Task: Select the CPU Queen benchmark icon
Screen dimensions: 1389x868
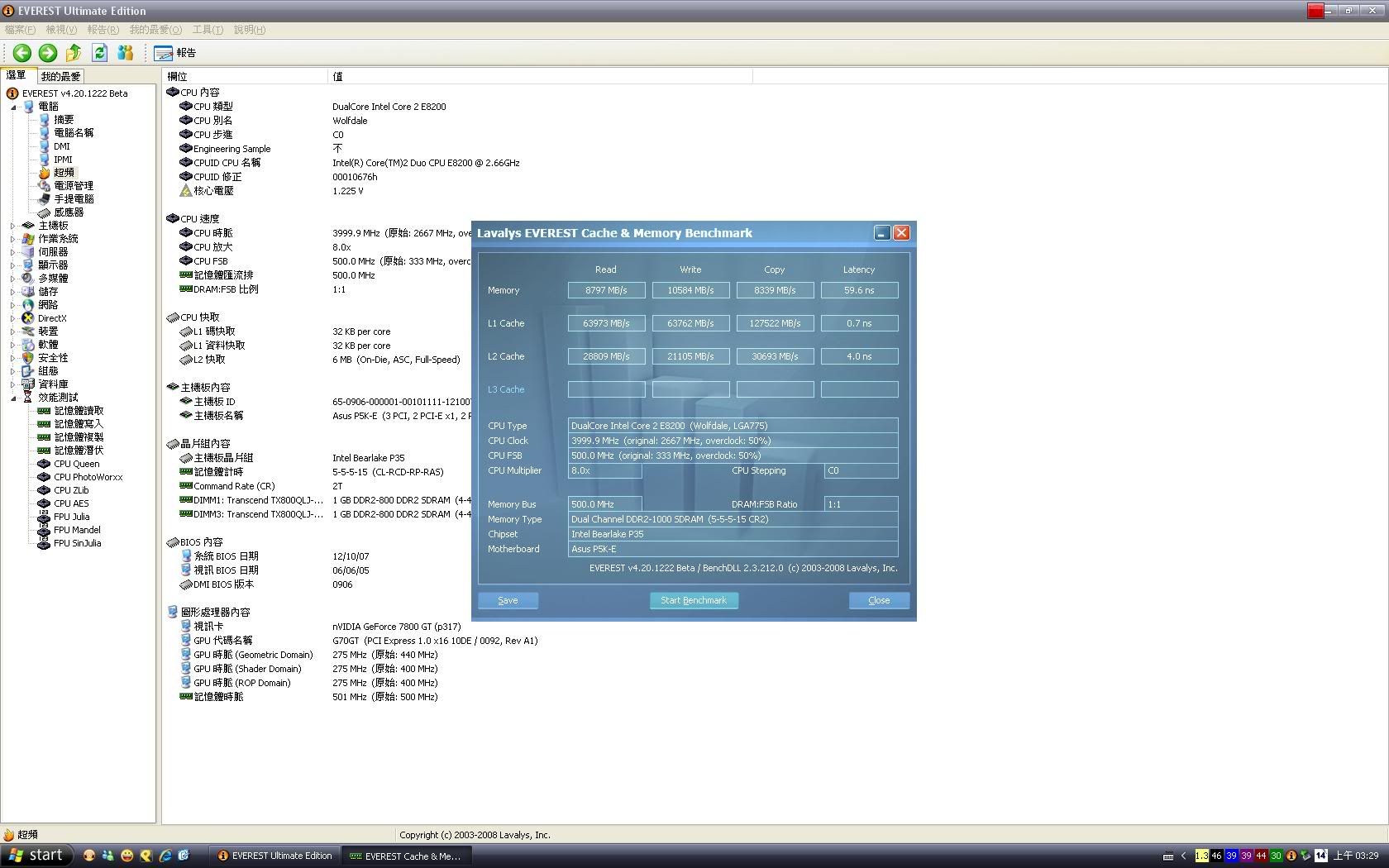Action: click(x=44, y=464)
